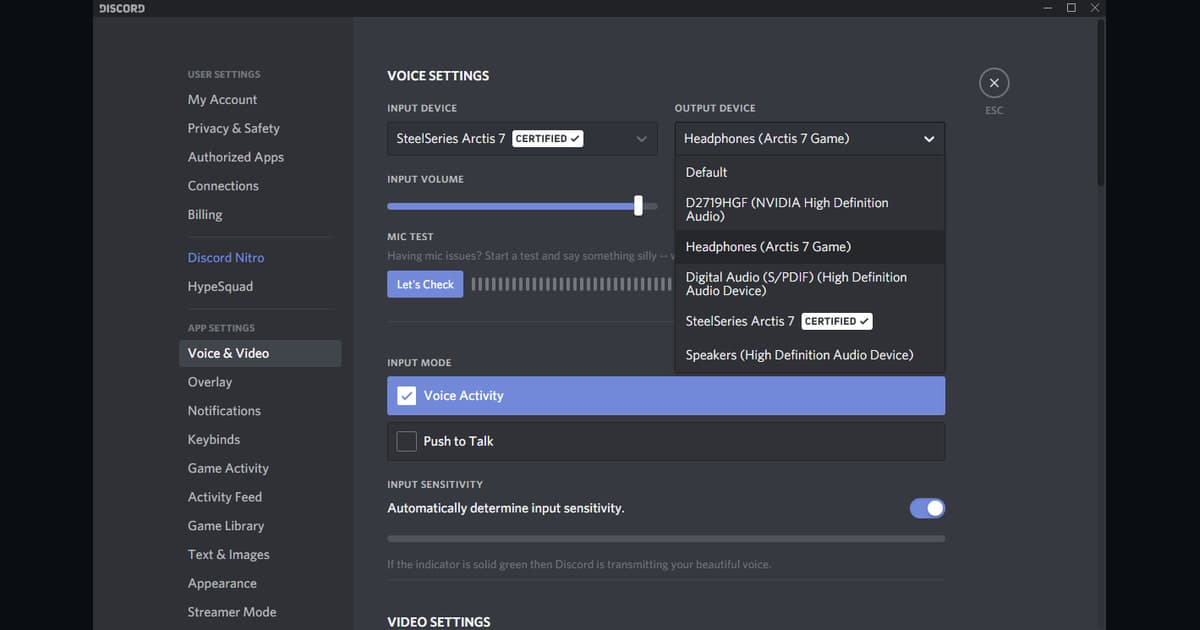Start mic test with Let's Check
This screenshot has height=630, width=1200.
tap(425, 284)
